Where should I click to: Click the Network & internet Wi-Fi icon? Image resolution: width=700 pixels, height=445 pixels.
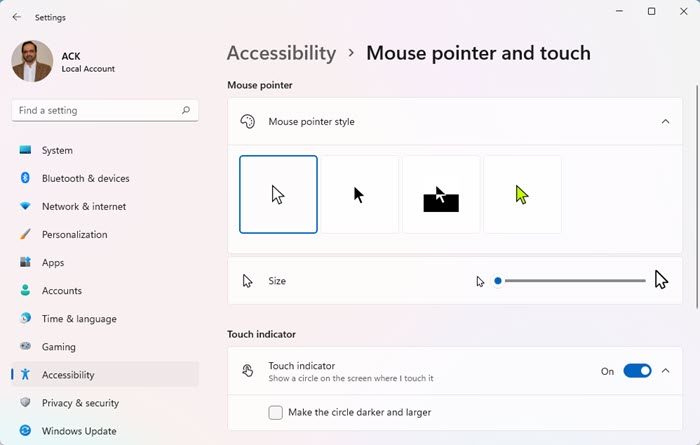25,207
